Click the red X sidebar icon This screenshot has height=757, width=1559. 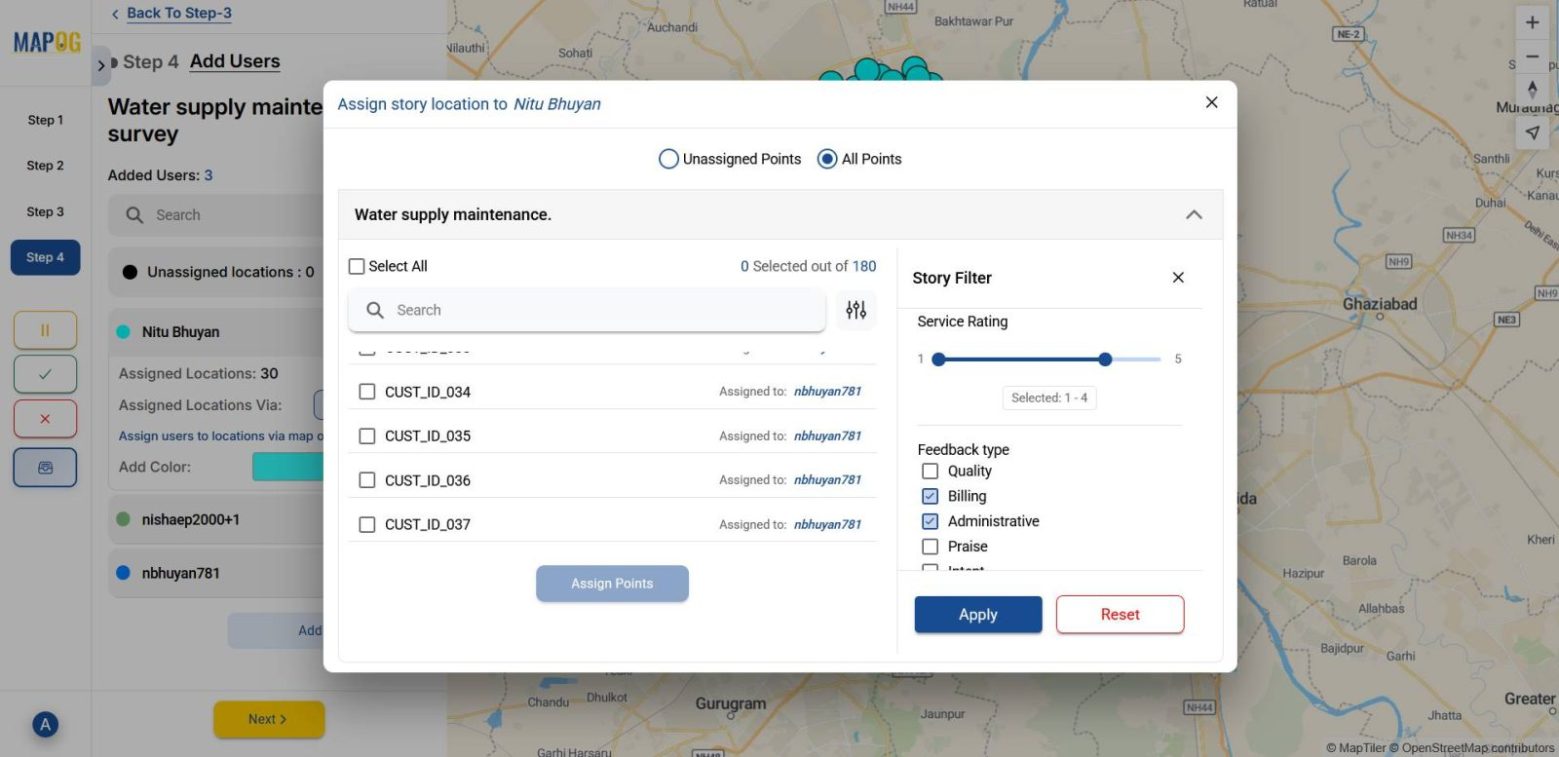coord(45,418)
